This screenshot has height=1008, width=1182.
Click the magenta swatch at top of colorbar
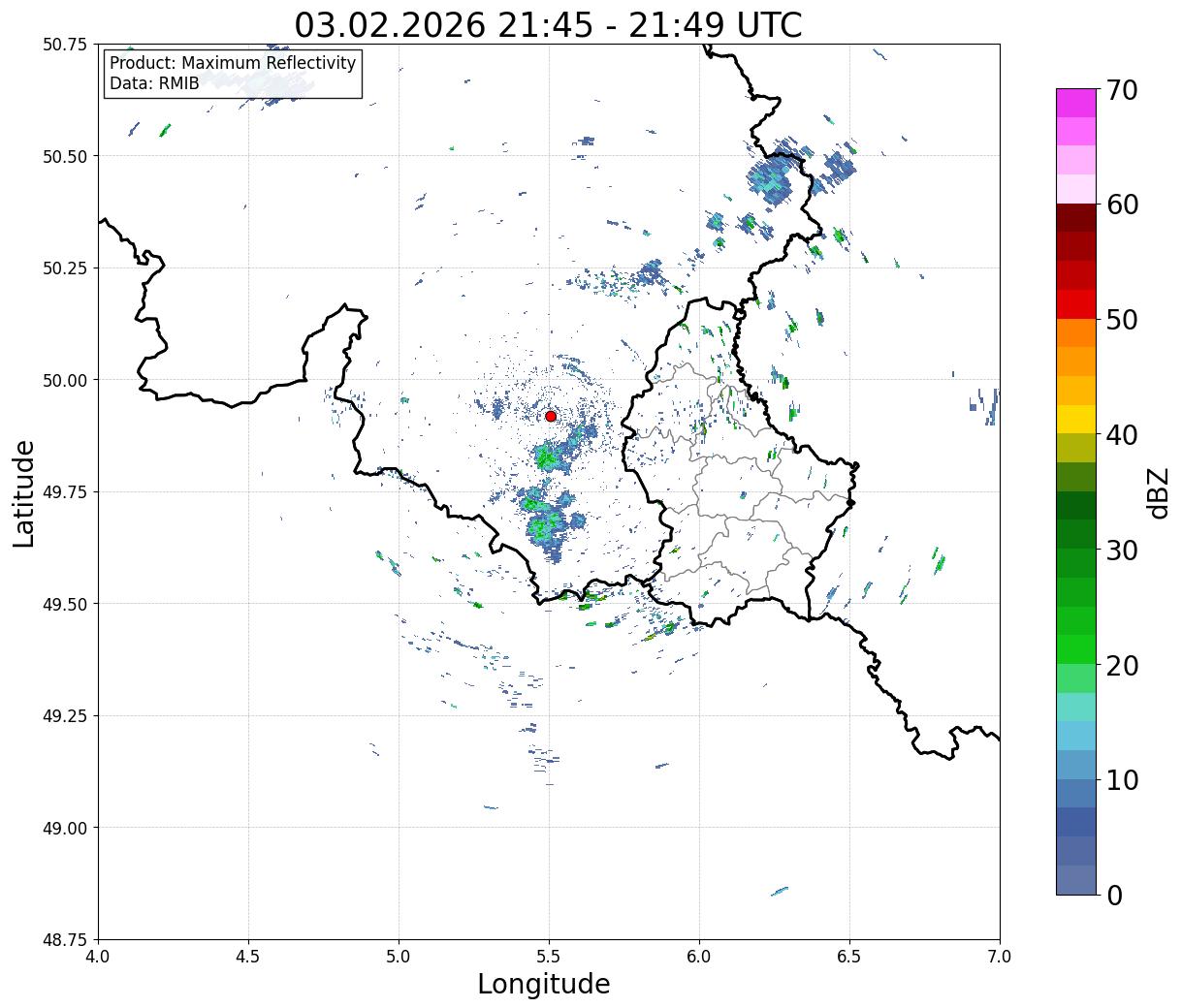click(x=1076, y=103)
